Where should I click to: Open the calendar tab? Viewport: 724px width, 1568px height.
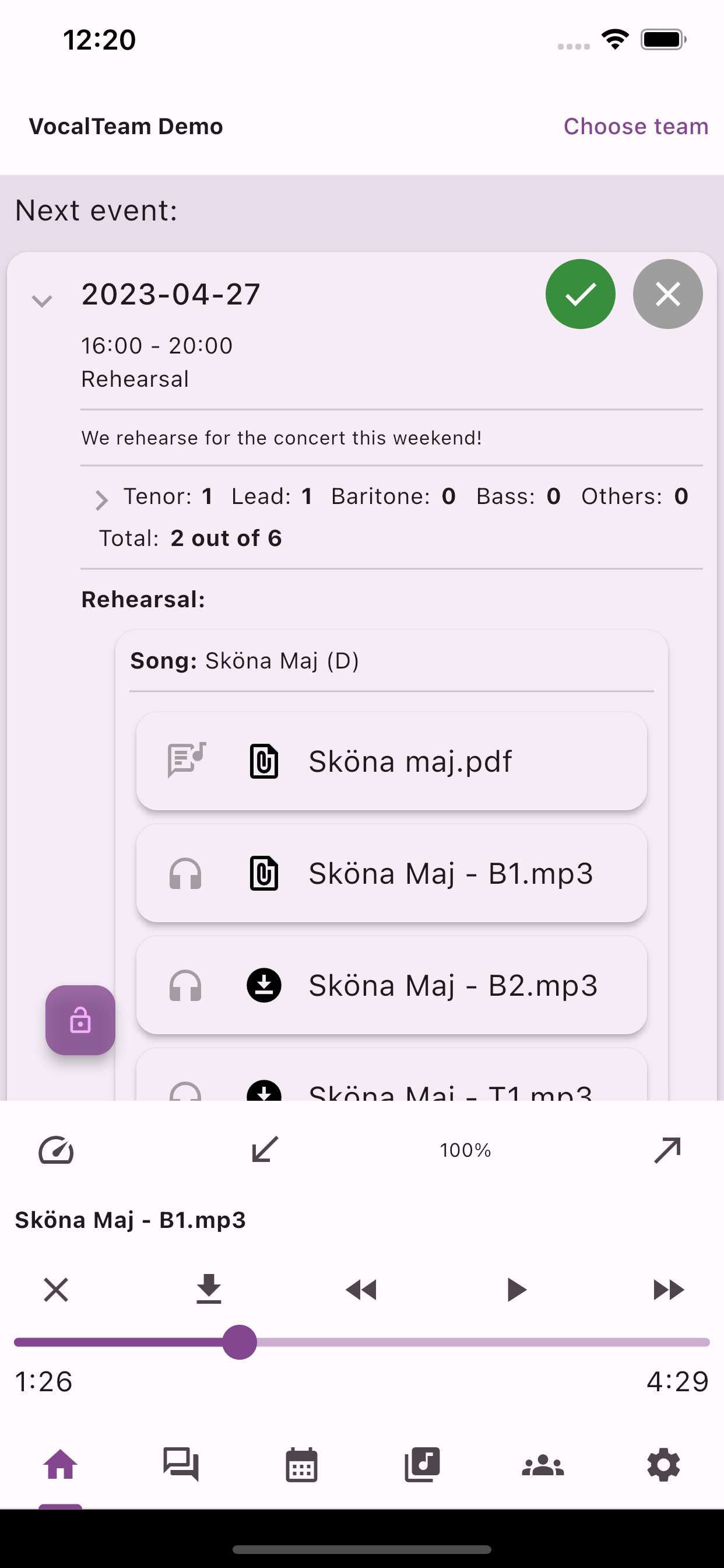pos(302,1465)
